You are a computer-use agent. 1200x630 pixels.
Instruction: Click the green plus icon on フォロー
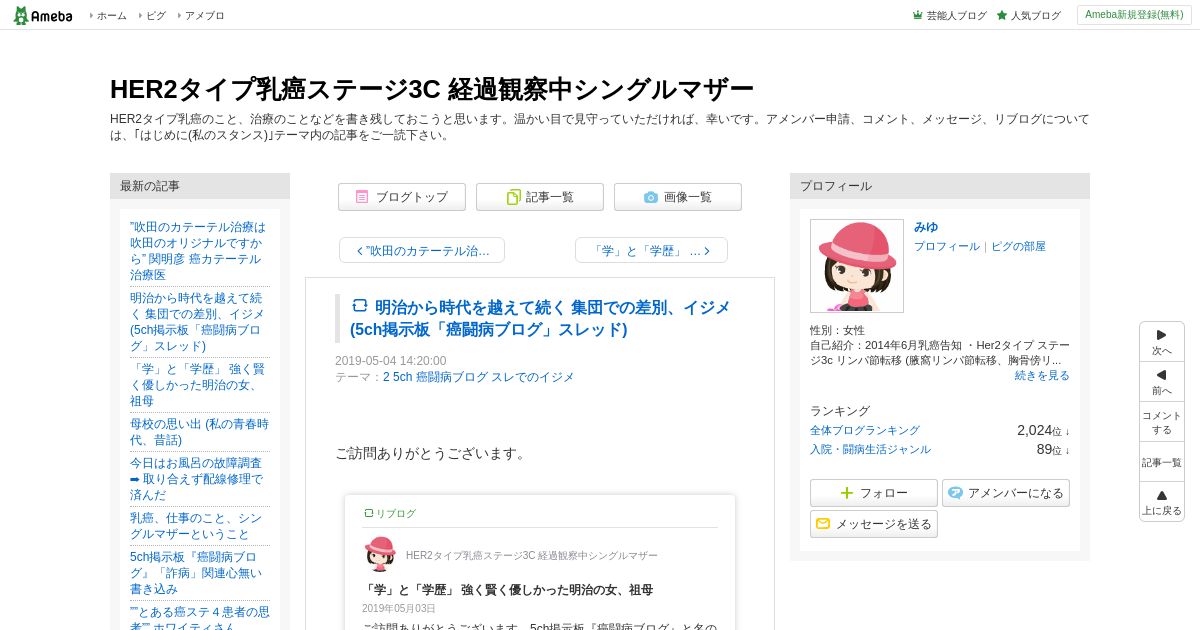847,493
